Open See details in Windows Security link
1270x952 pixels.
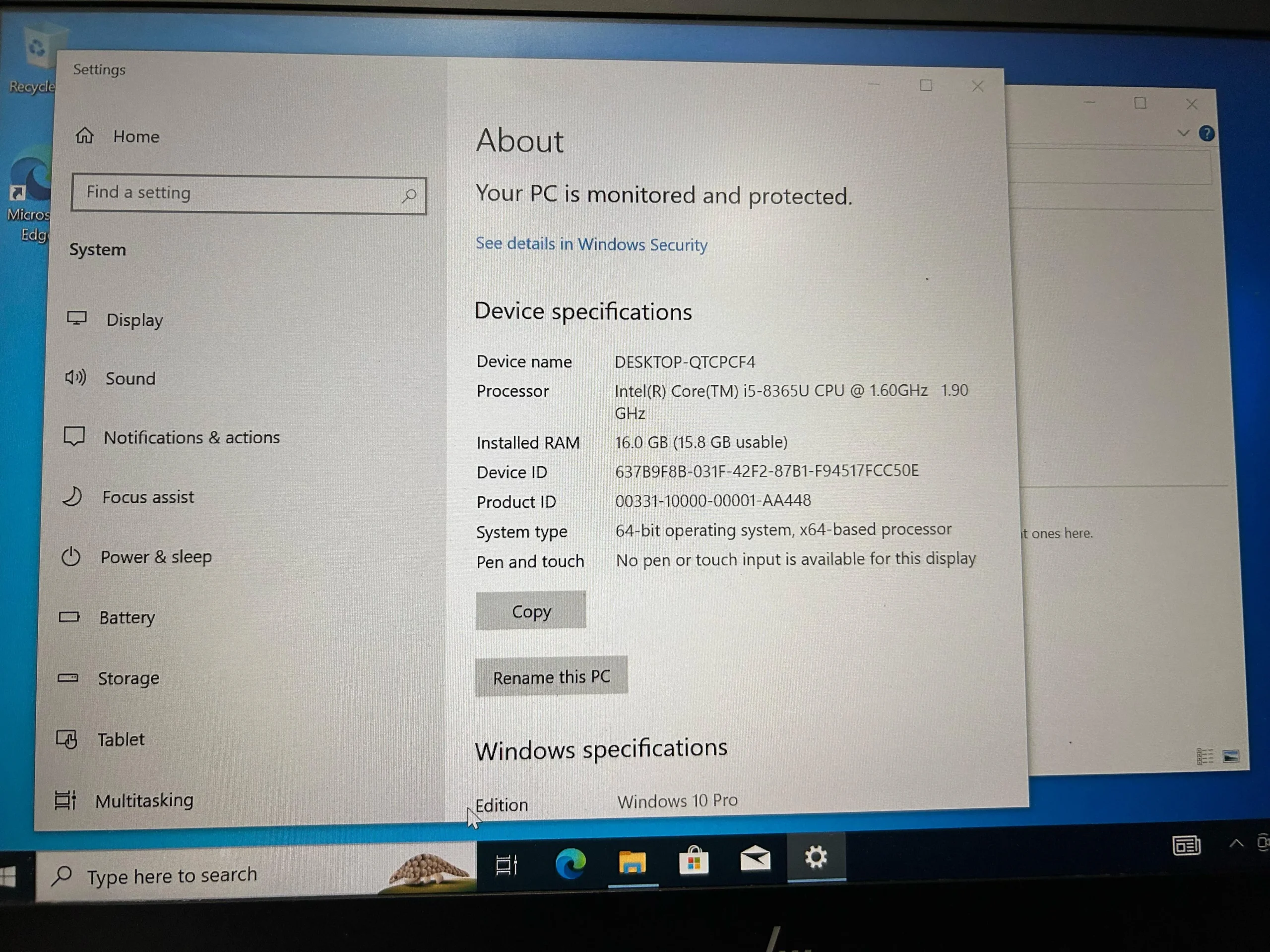pos(591,244)
